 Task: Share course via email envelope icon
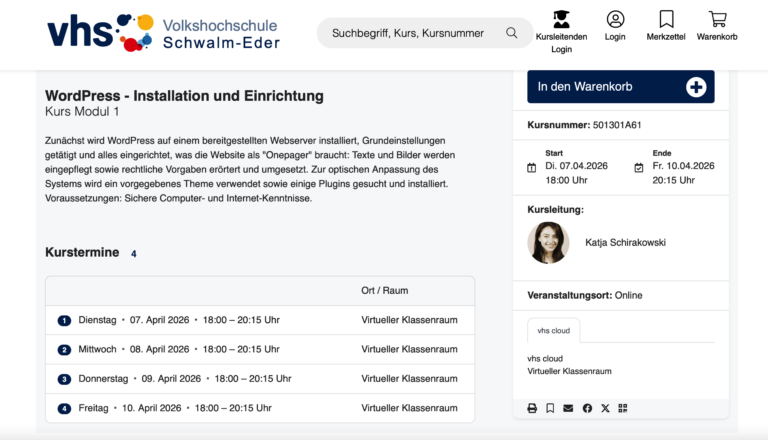(568, 408)
